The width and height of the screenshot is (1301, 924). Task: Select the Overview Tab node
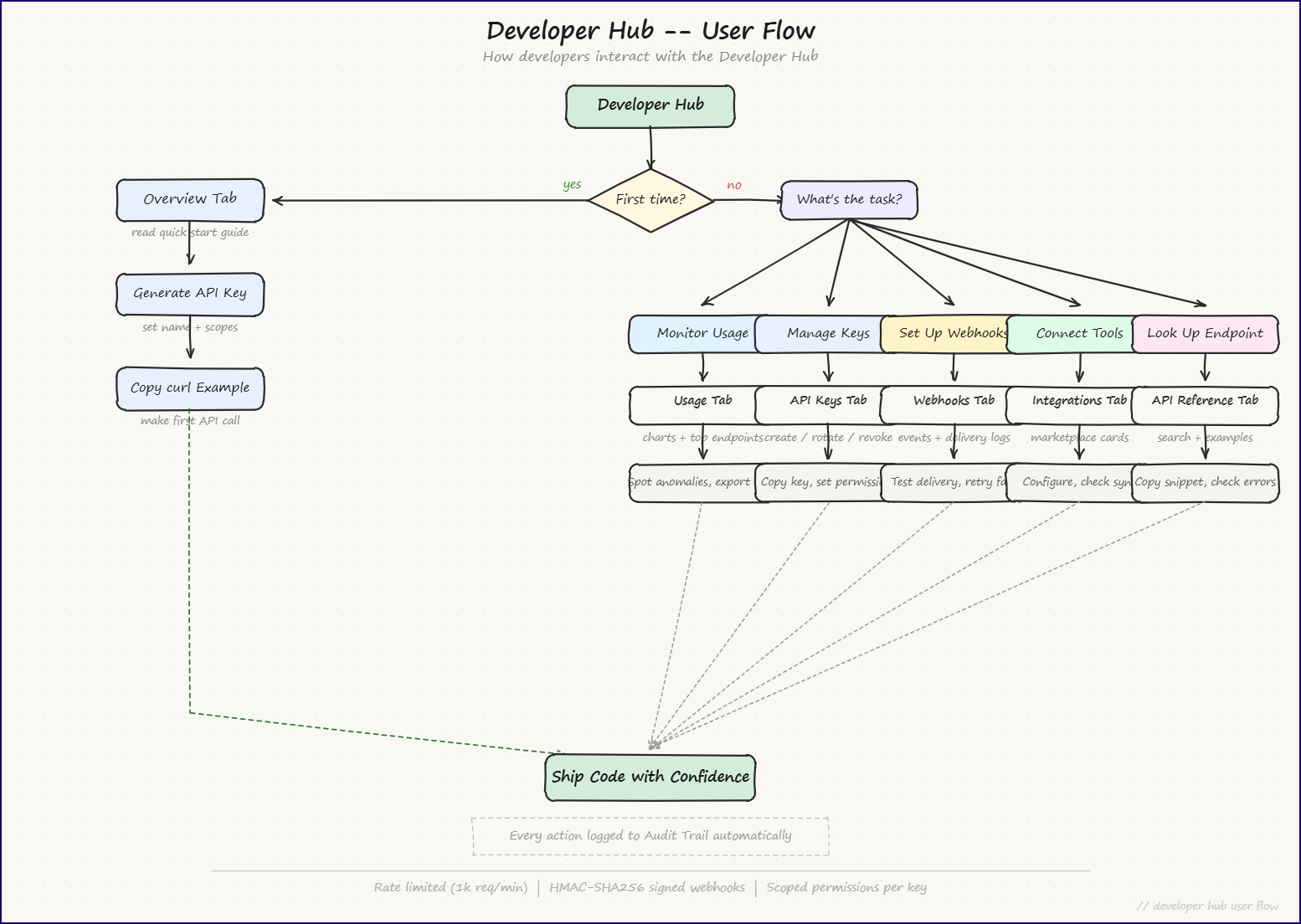(190, 200)
